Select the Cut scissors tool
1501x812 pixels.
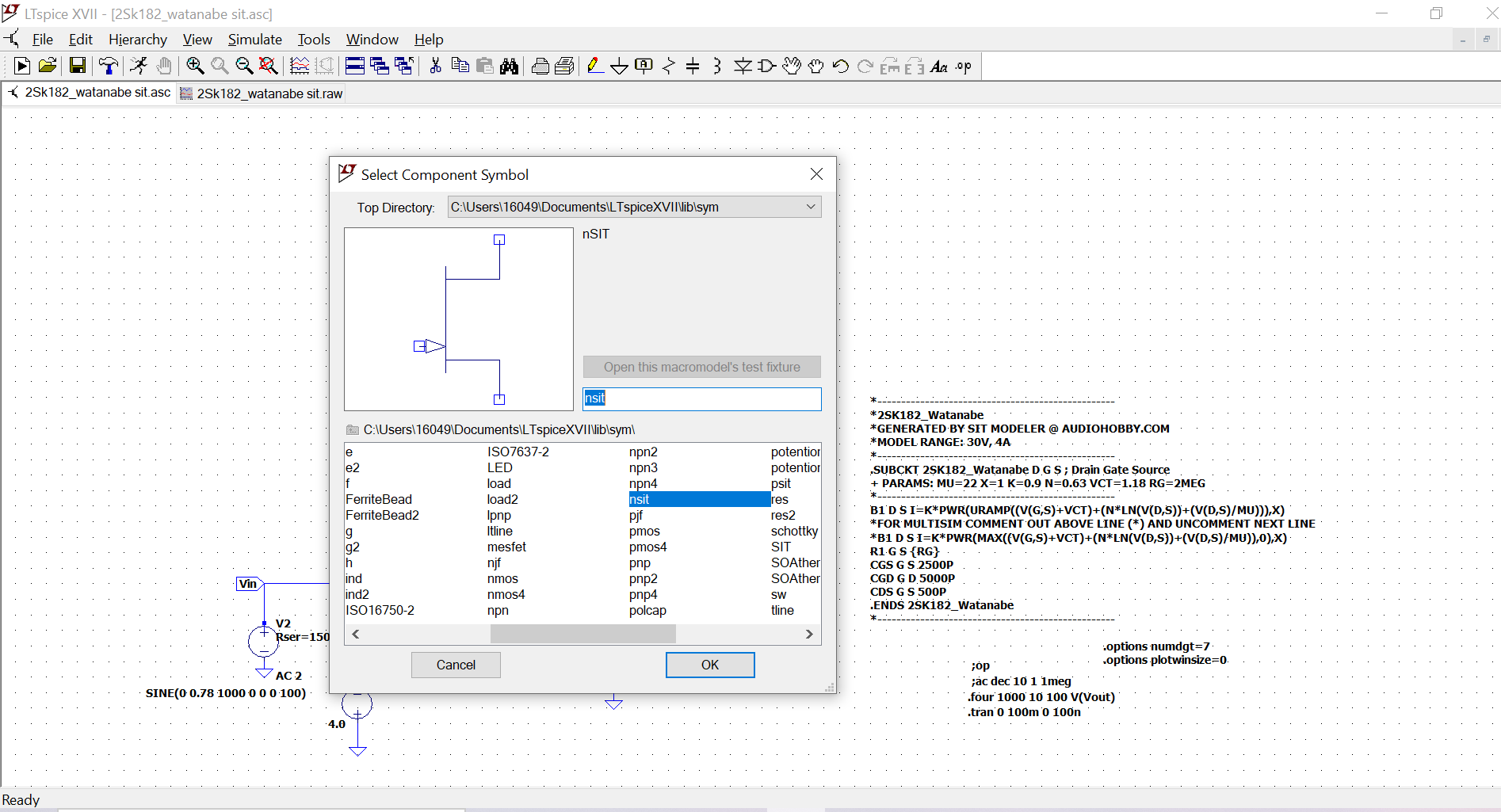(435, 67)
